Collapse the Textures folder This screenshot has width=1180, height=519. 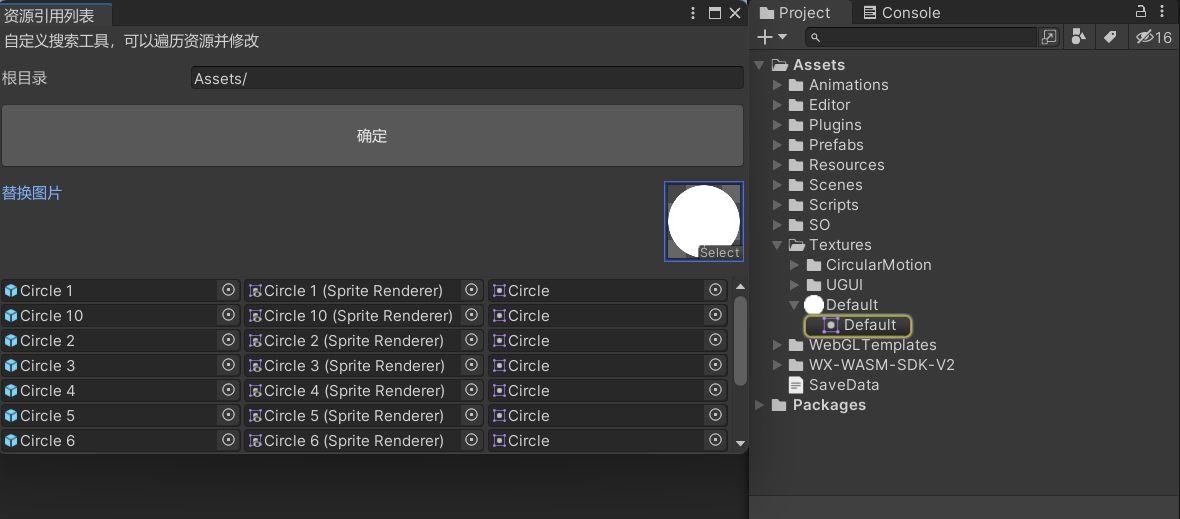pyautogui.click(x=777, y=245)
